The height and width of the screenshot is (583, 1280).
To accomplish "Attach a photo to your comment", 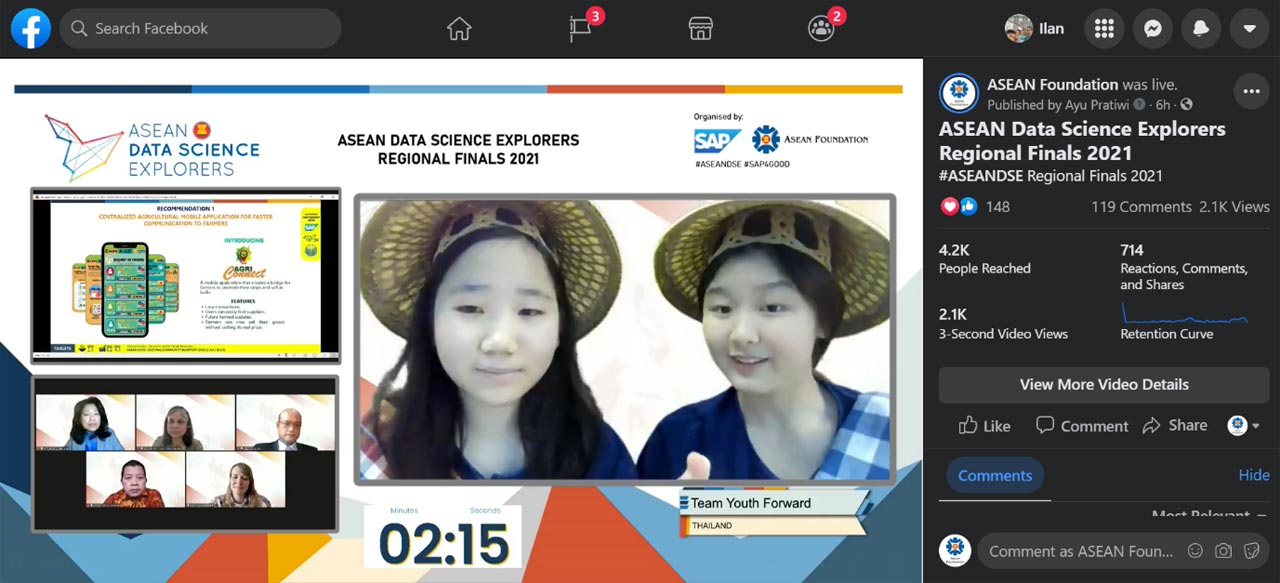I will pos(1224,550).
